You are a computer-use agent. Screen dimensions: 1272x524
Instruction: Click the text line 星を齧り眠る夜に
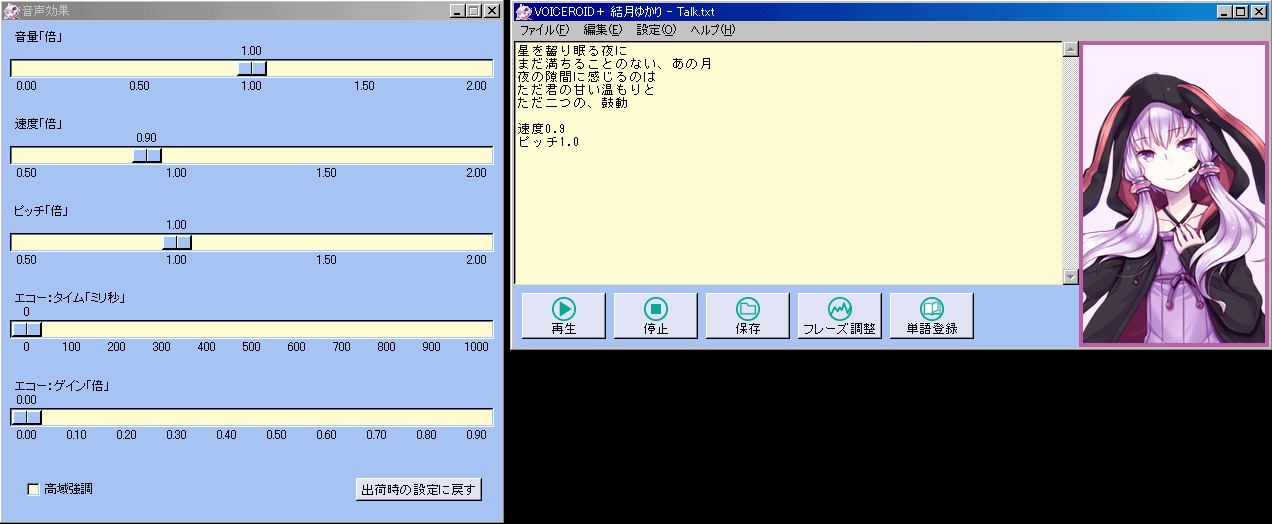tap(572, 51)
